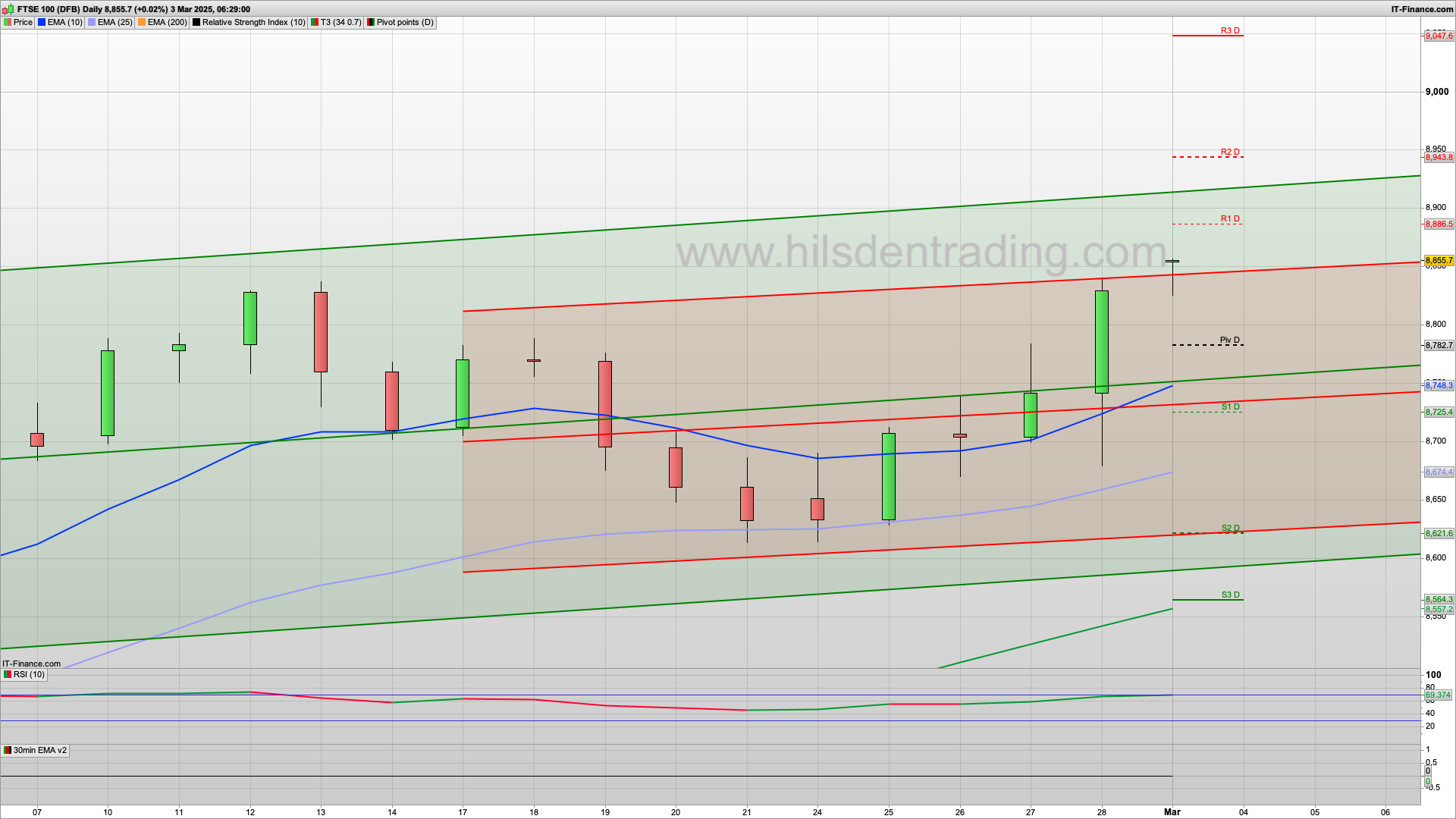Select the EMA (200) legend label

[x=167, y=23]
